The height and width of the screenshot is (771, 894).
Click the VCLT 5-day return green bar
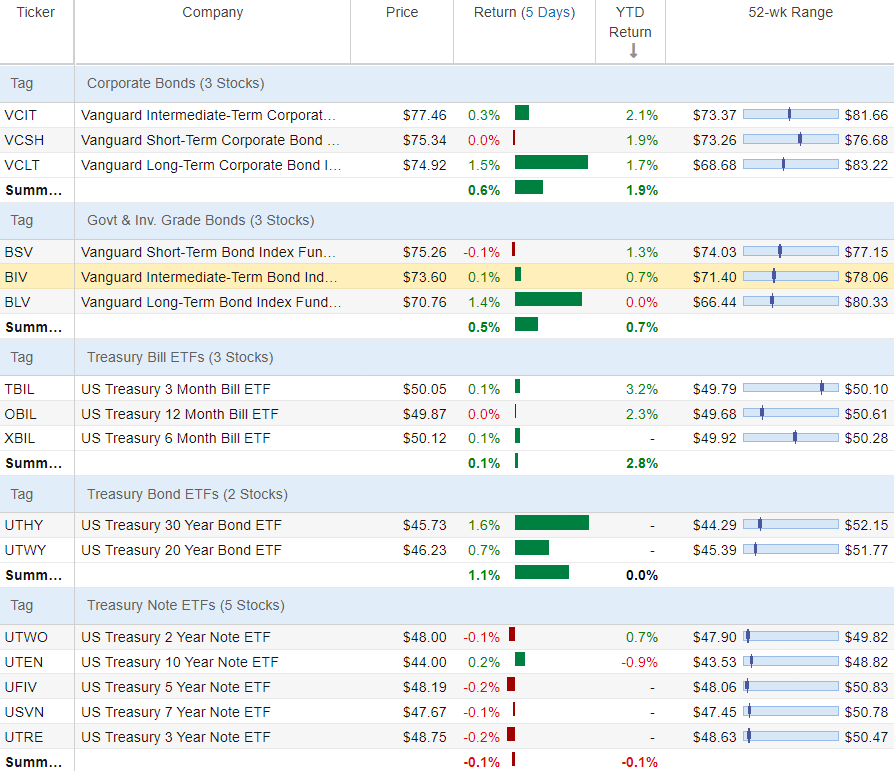(x=551, y=163)
